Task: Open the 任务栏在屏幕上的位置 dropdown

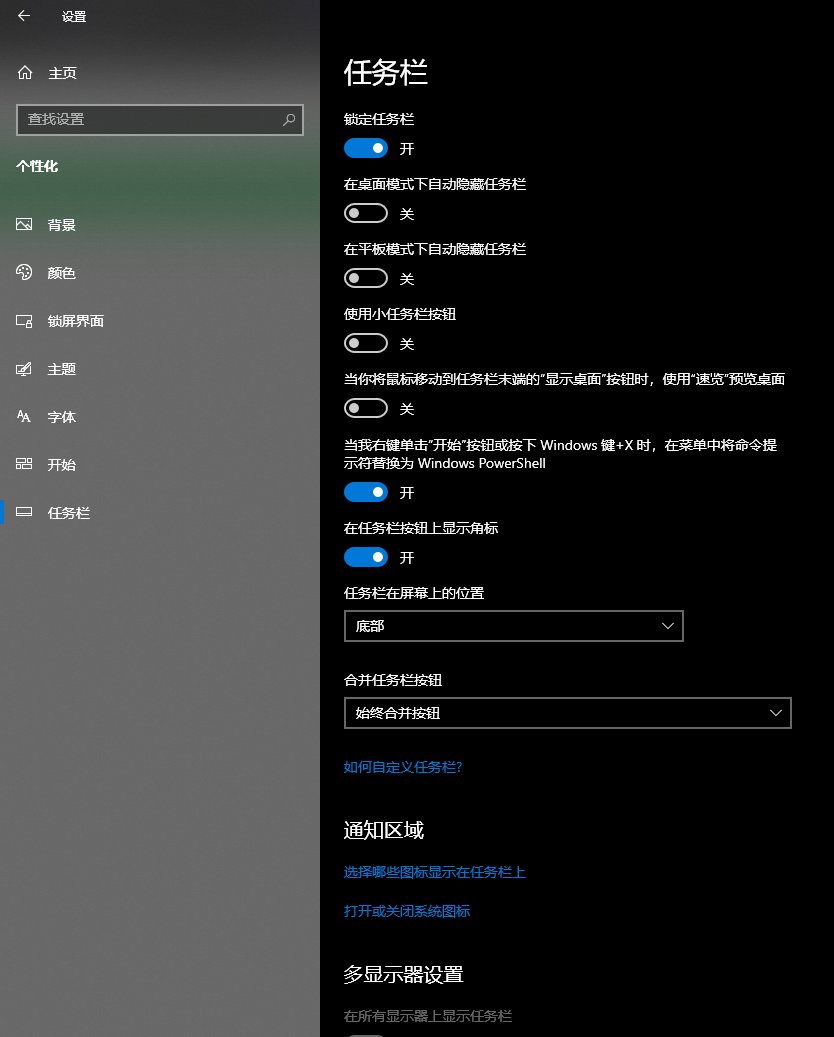Action: point(513,625)
